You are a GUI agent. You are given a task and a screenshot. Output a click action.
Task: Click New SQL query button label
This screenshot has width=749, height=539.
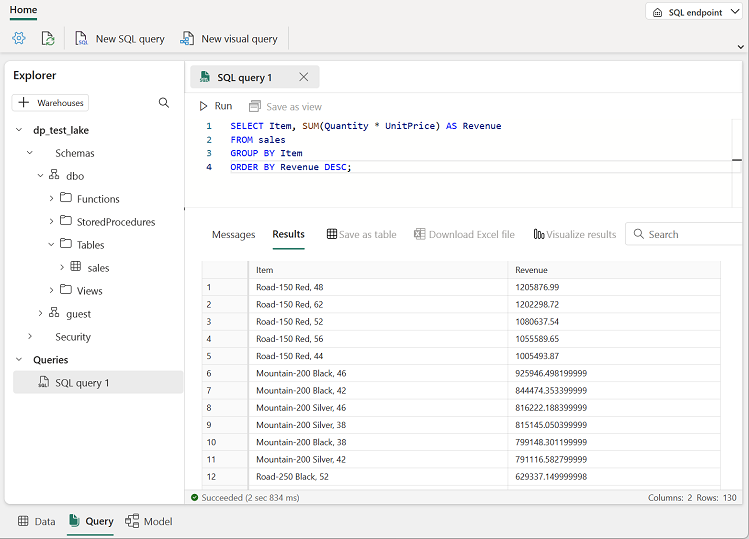click(130, 39)
